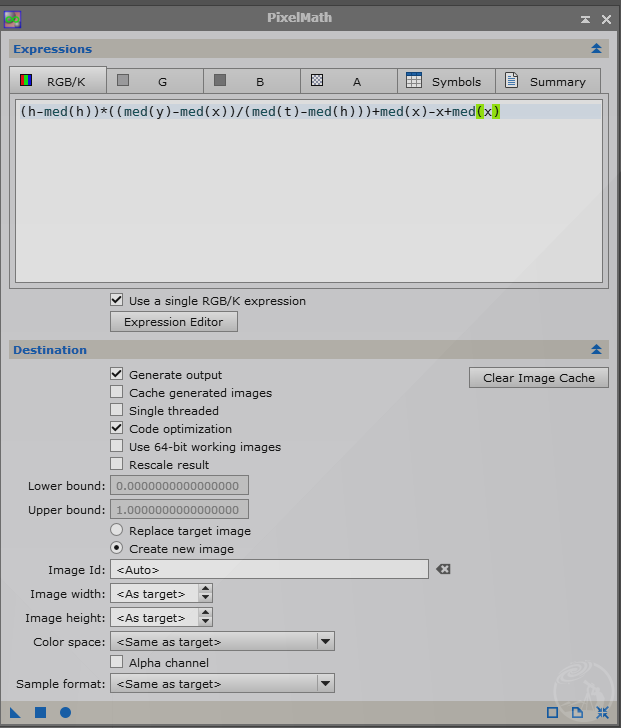
Task: Click the Apply Global circle icon
Action: [x=65, y=713]
